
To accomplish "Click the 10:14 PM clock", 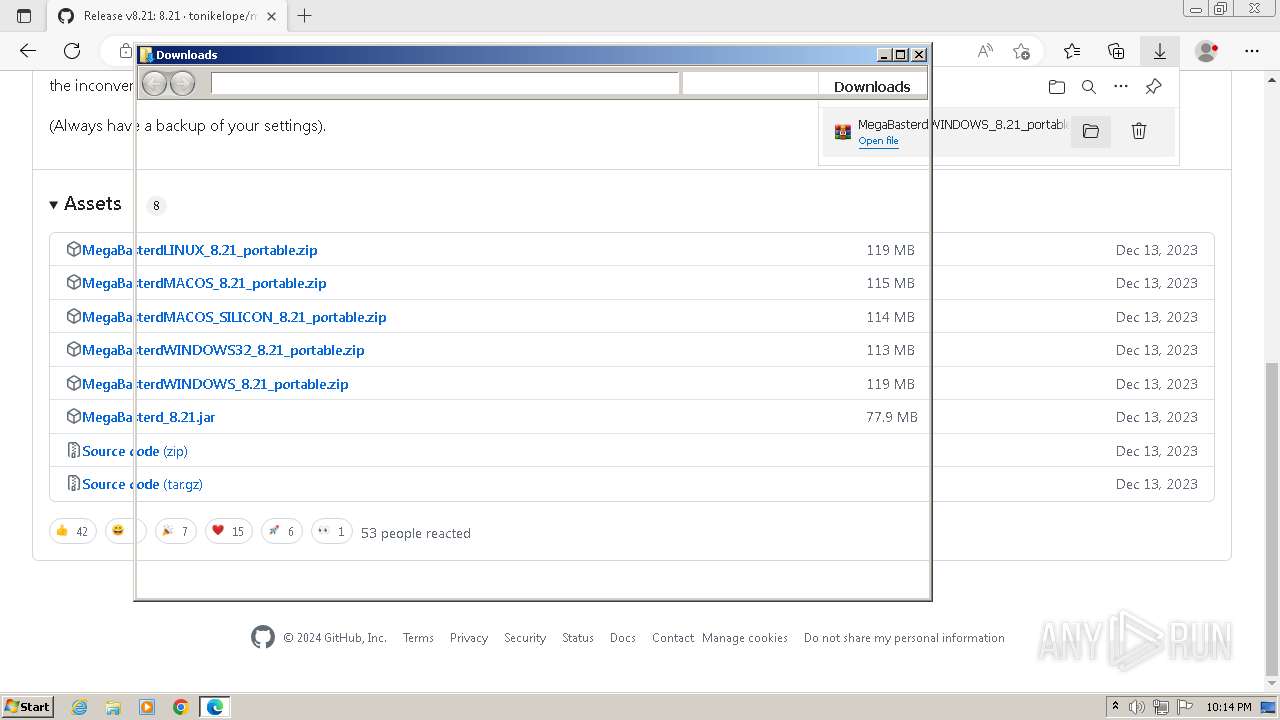I will 1229,707.
